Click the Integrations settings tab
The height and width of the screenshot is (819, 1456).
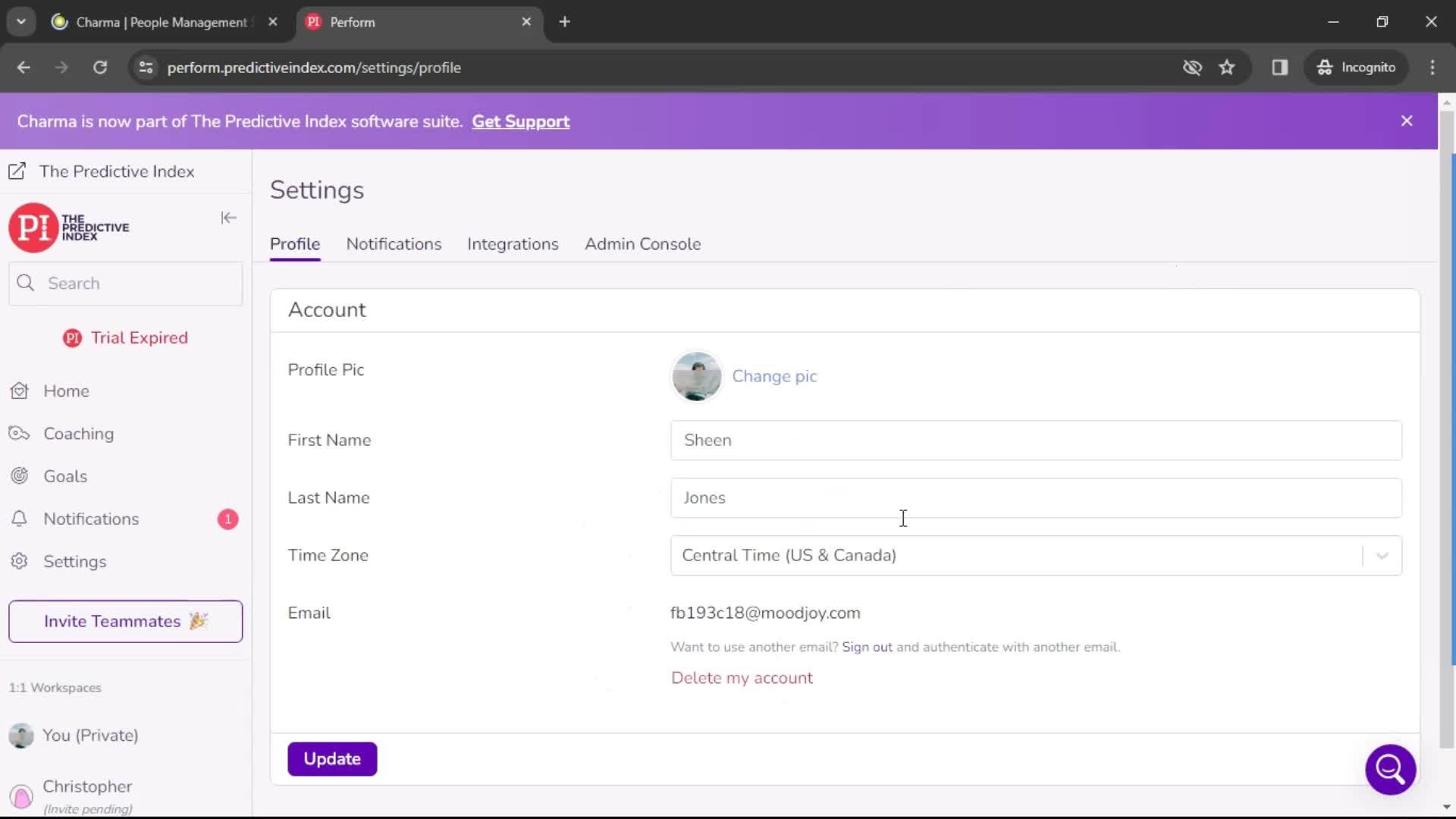512,244
